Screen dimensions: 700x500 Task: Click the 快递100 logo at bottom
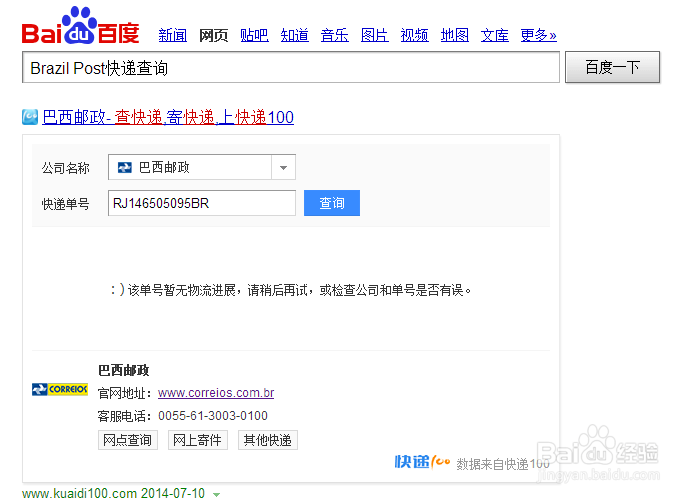422,462
